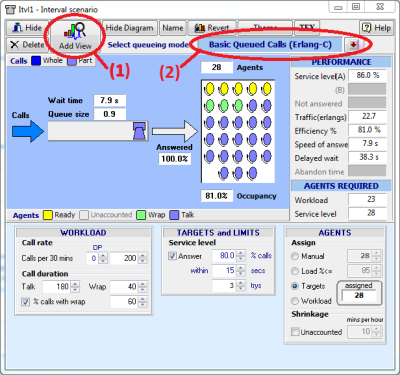Click the 81.0% Occupancy field
The width and height of the screenshot is (400, 375).
[x=217, y=196]
